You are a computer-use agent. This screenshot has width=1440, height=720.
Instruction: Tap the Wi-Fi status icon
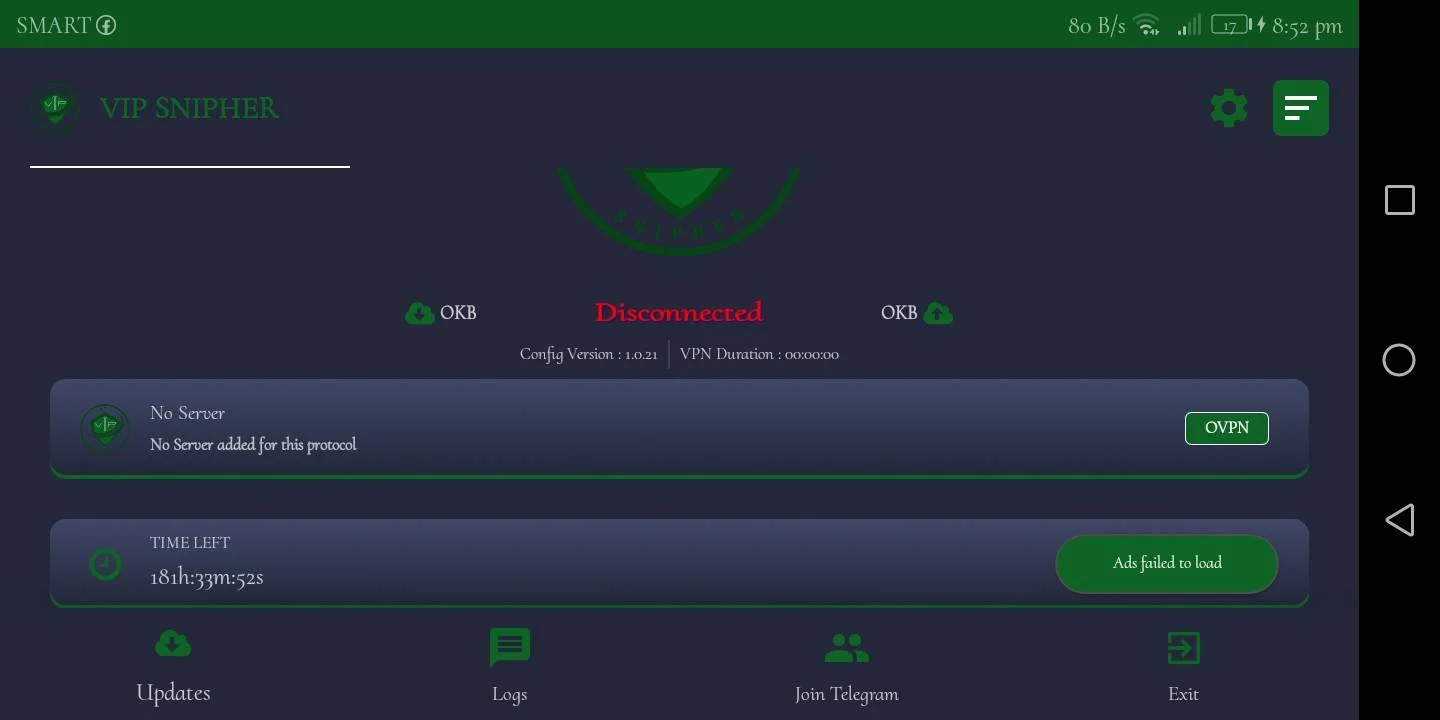pos(1147,25)
